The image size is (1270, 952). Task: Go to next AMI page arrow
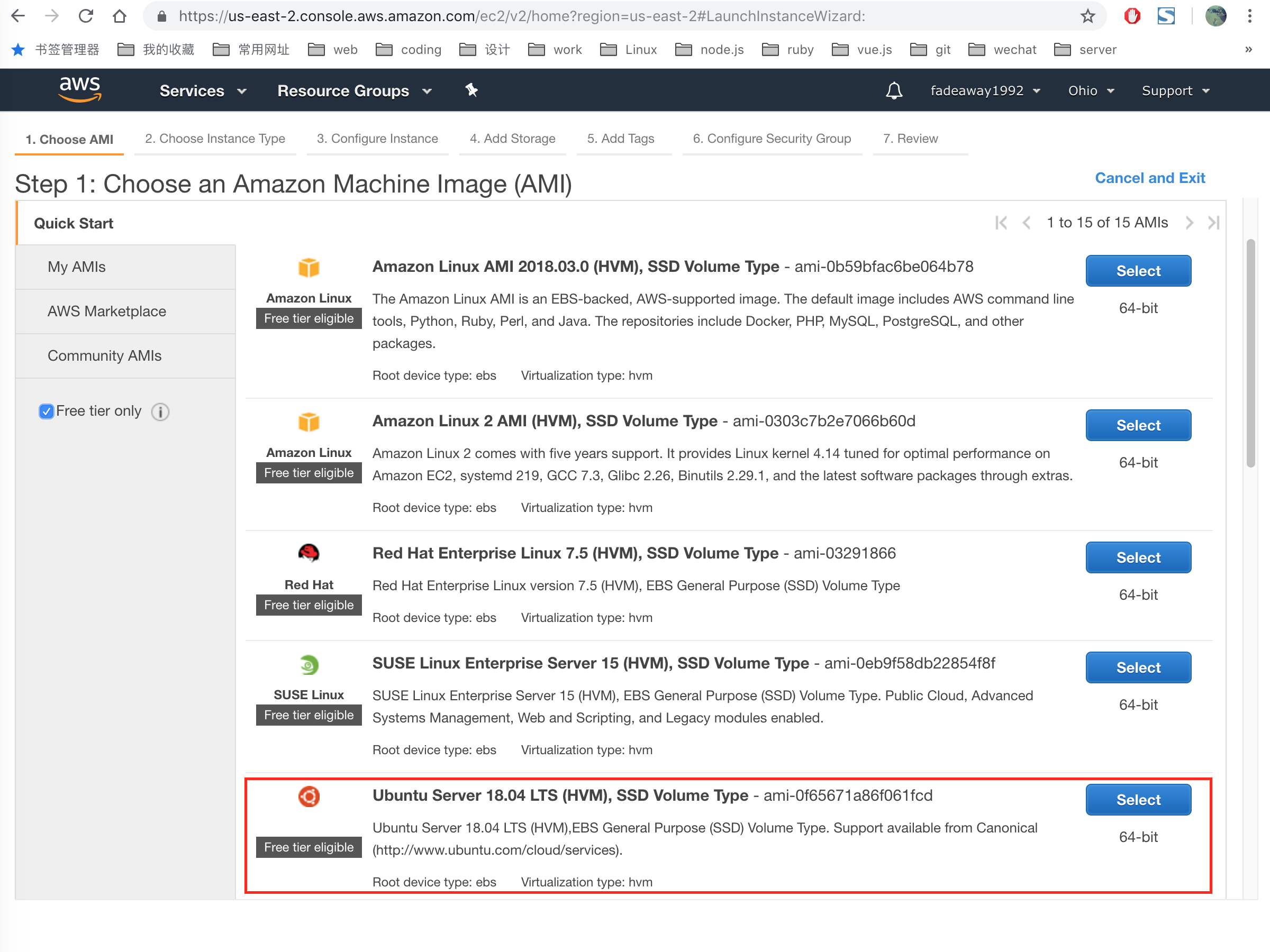pyautogui.click(x=1189, y=223)
